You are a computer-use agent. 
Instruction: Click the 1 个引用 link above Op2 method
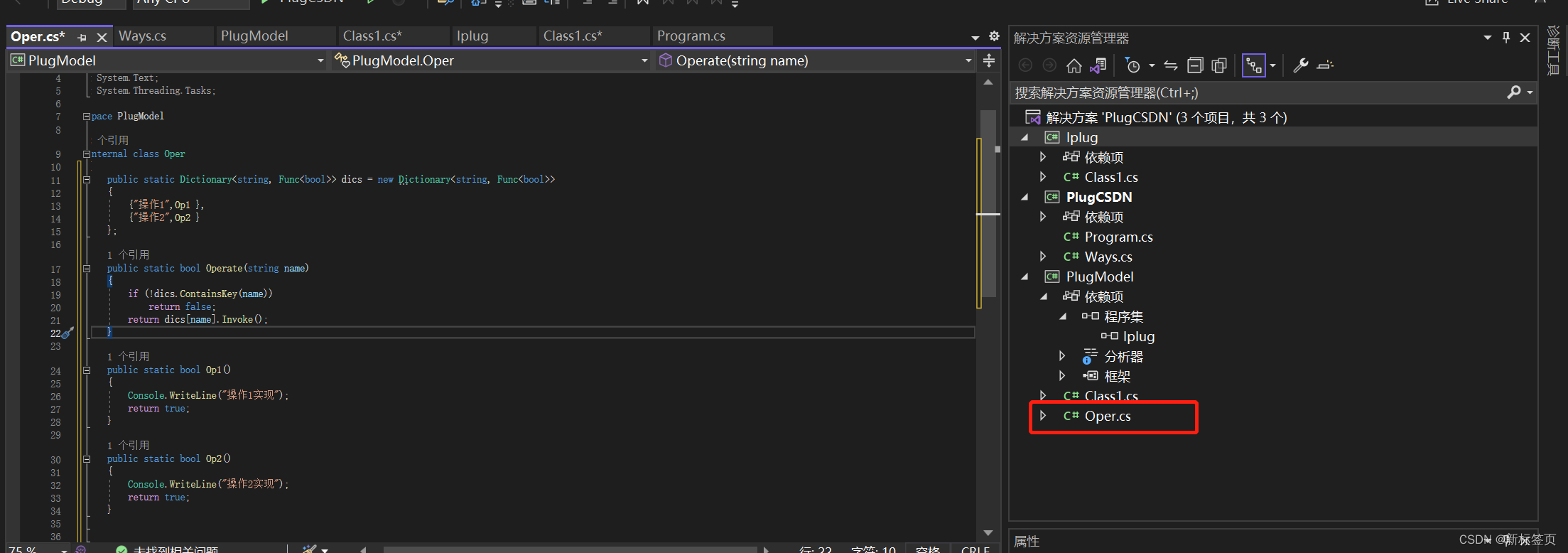(x=128, y=445)
